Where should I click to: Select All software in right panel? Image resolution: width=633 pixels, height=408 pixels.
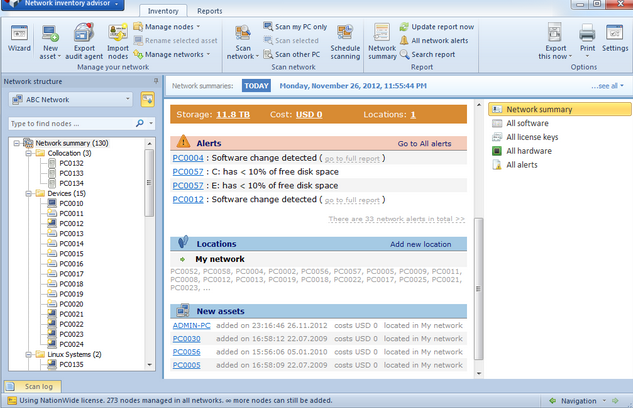coord(521,123)
